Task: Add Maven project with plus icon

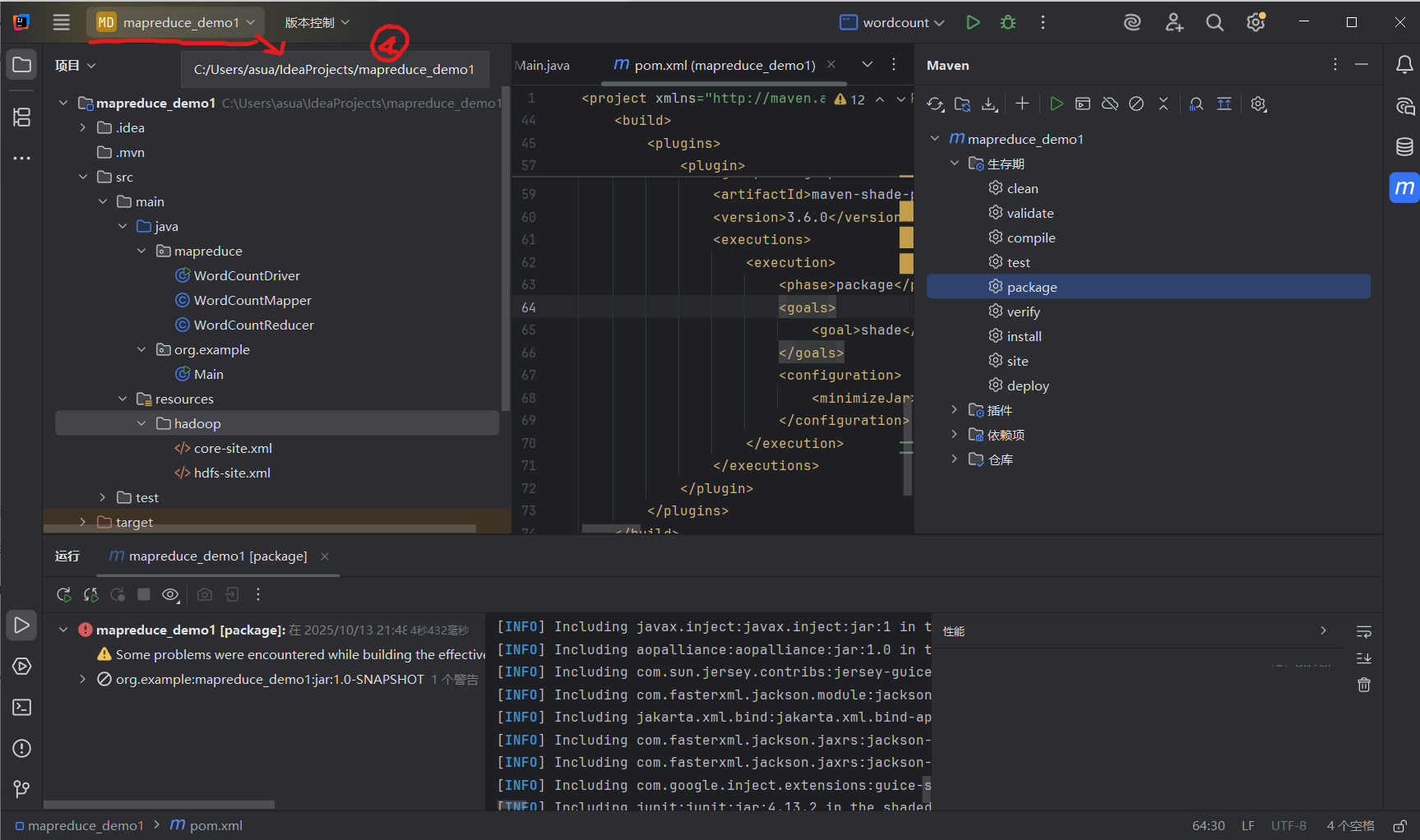Action: click(1022, 104)
